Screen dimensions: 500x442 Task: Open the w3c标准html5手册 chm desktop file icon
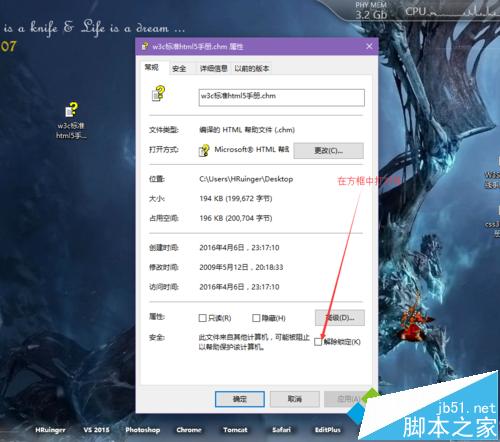coord(72,120)
